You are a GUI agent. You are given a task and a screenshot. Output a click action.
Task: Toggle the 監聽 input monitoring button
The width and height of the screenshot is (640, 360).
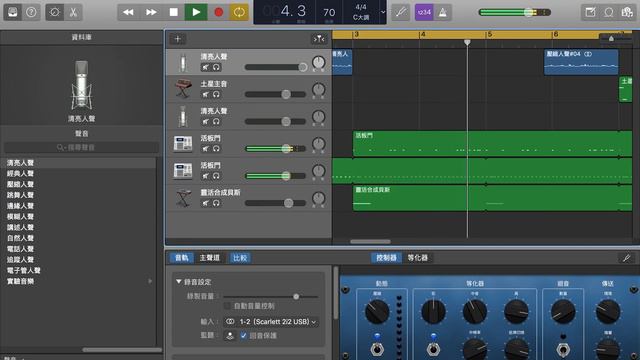pos(230,336)
